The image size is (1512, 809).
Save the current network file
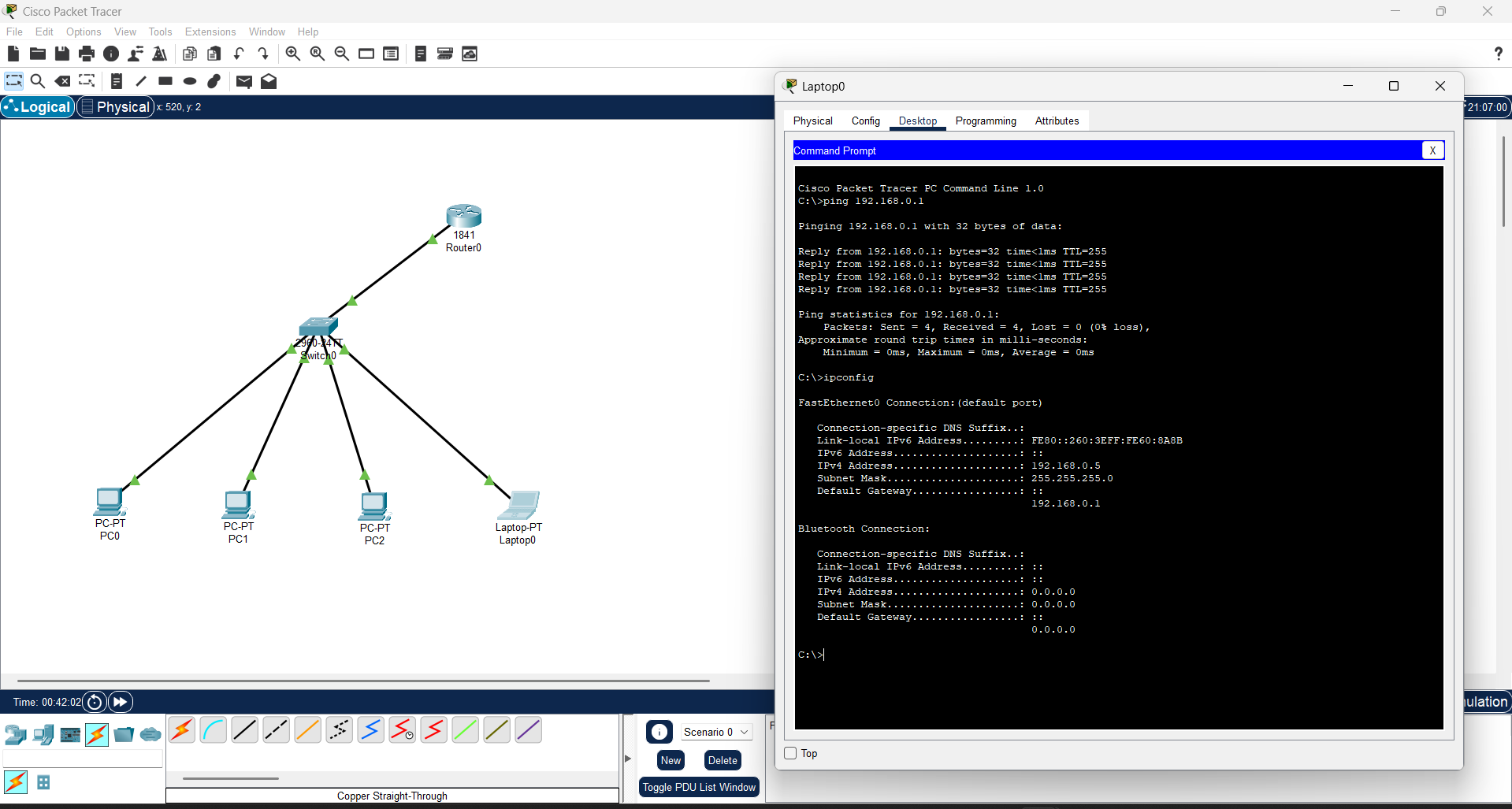(62, 54)
